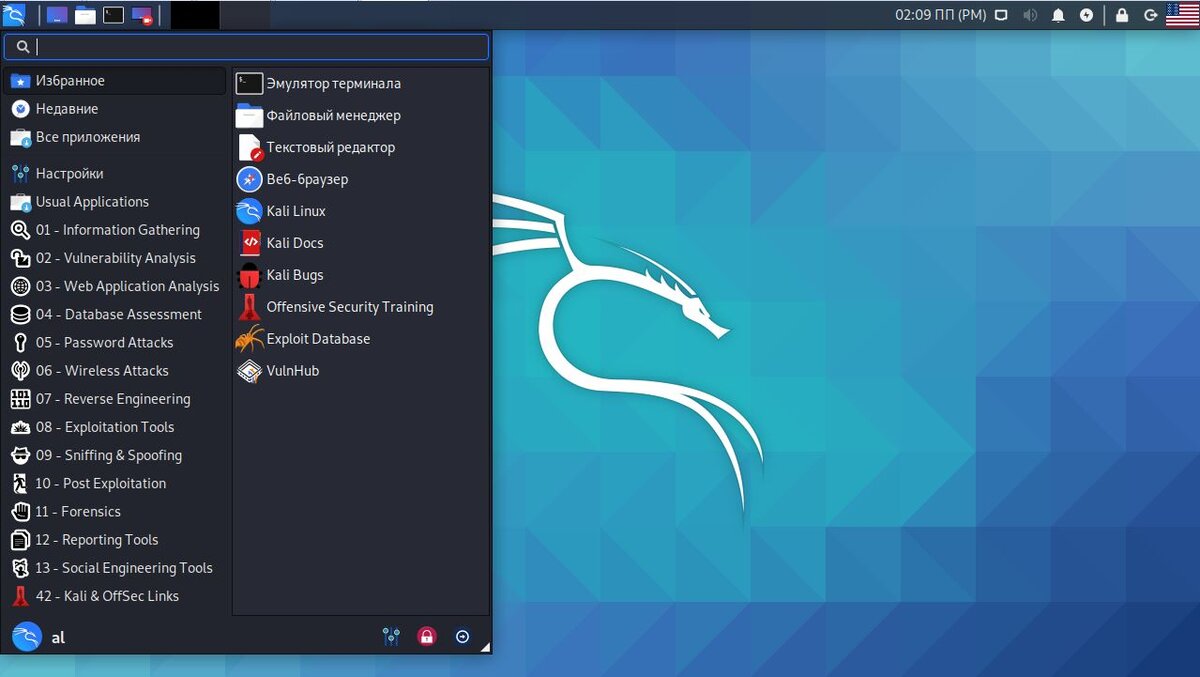
Task: Launch Эмулятор терминала icon
Action: [249, 84]
